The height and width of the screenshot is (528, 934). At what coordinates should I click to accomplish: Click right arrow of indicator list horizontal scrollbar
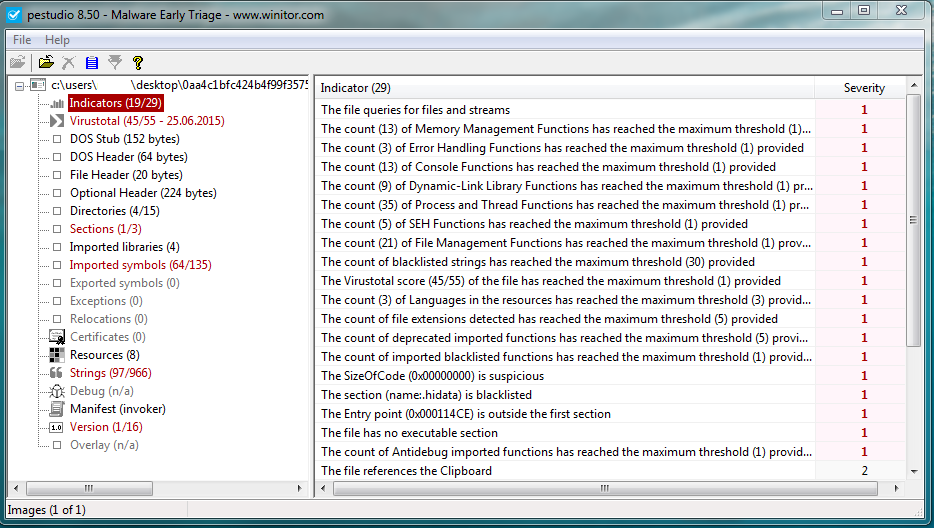click(x=896, y=489)
